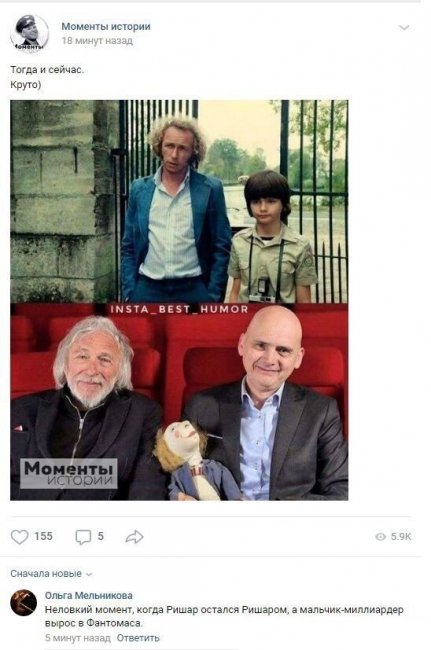The width and height of the screenshot is (431, 650).
Task: Open comments via the speech bubble icon
Action: click(x=83, y=537)
